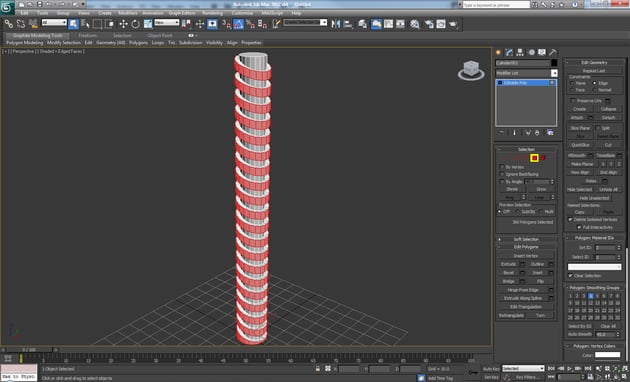Collapse the Edit Polygons rollout
630x382 pixels.
(526, 247)
